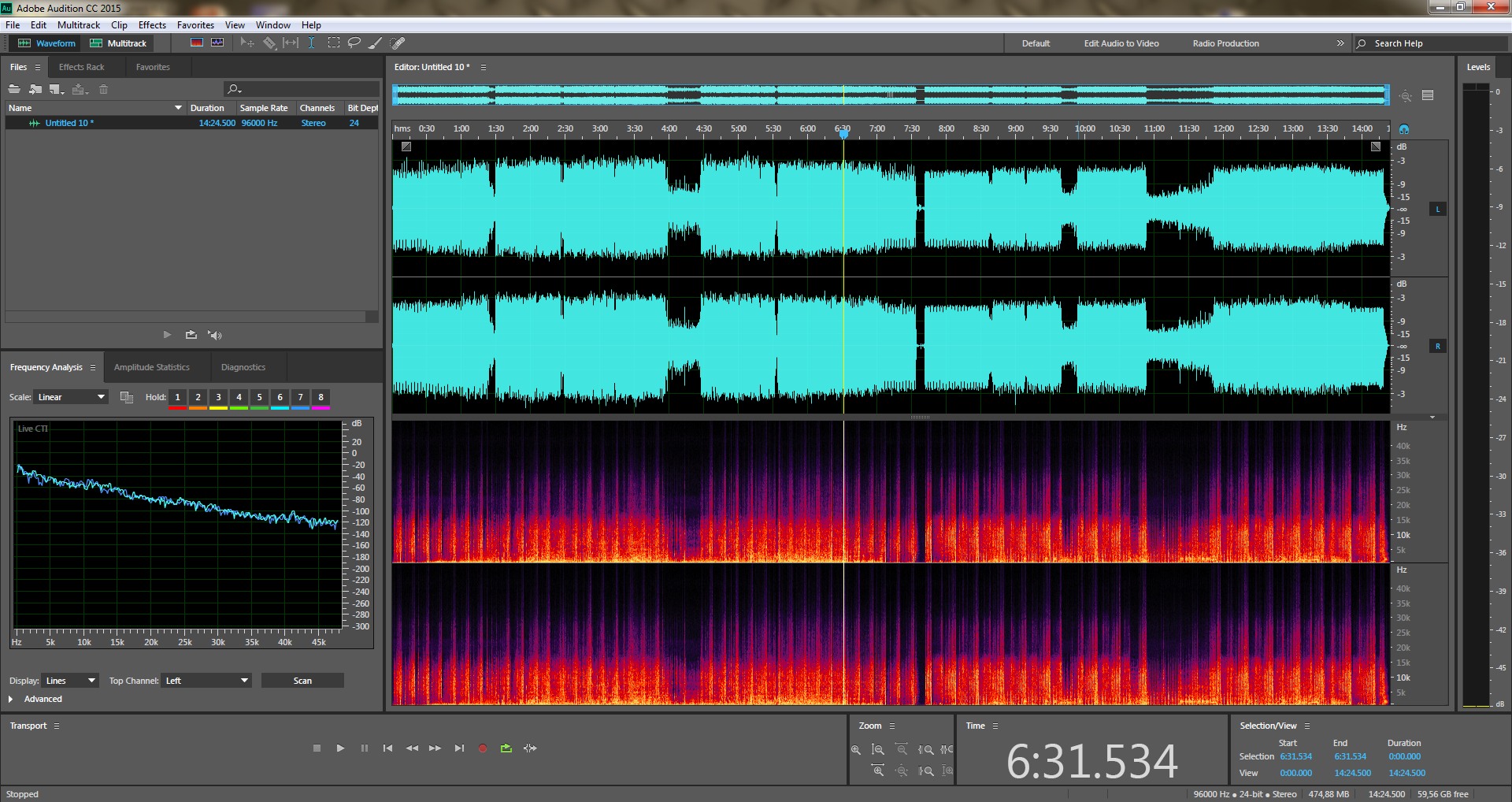
Task: Switch to the Amplitude Statistics tab
Action: tap(151, 367)
